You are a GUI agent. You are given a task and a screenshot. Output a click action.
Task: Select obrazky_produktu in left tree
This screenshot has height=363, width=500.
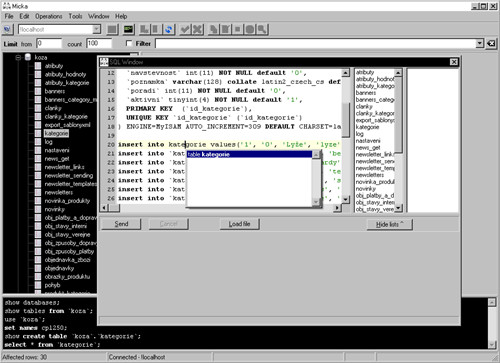(x=67, y=277)
